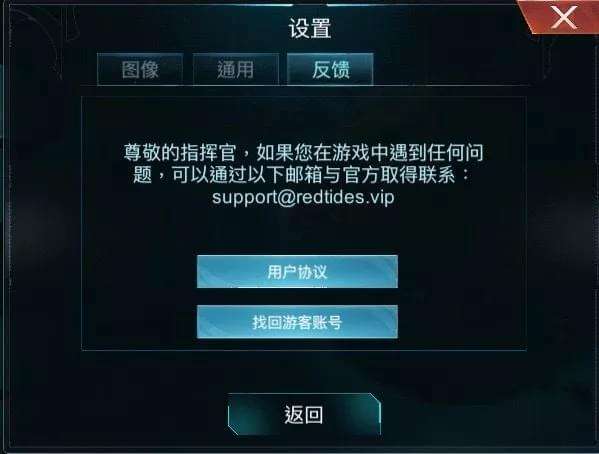
Task: Click the line mentioning 邮箱与官方取得联系
Action: click(x=301, y=175)
